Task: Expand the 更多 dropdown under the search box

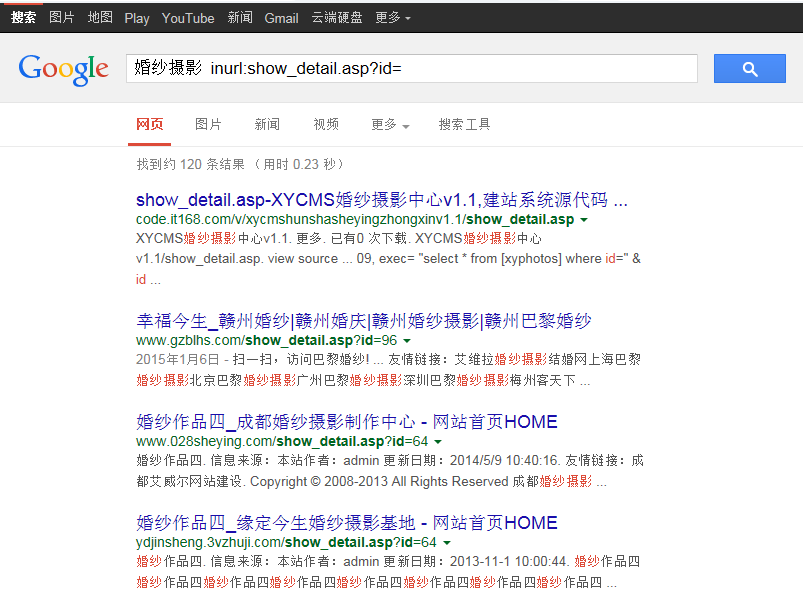Action: [390, 124]
